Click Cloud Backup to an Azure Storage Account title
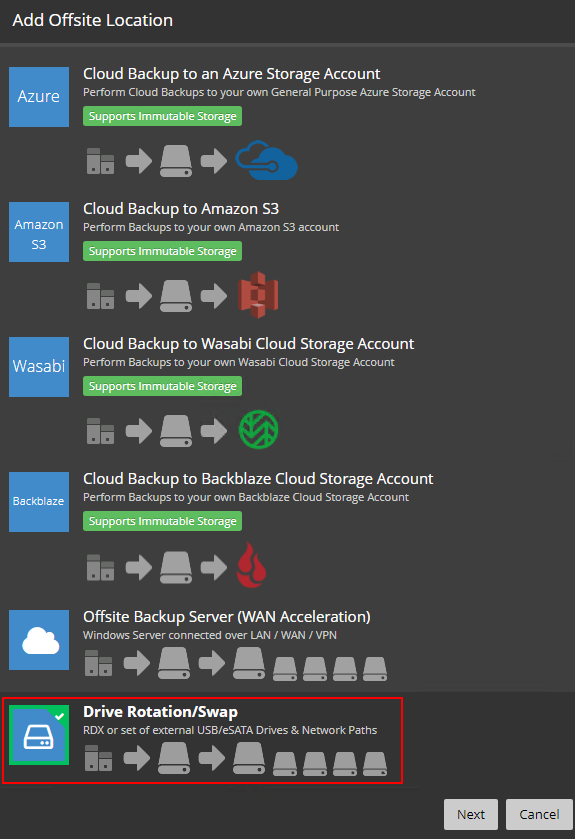The height and width of the screenshot is (839, 575). point(232,73)
